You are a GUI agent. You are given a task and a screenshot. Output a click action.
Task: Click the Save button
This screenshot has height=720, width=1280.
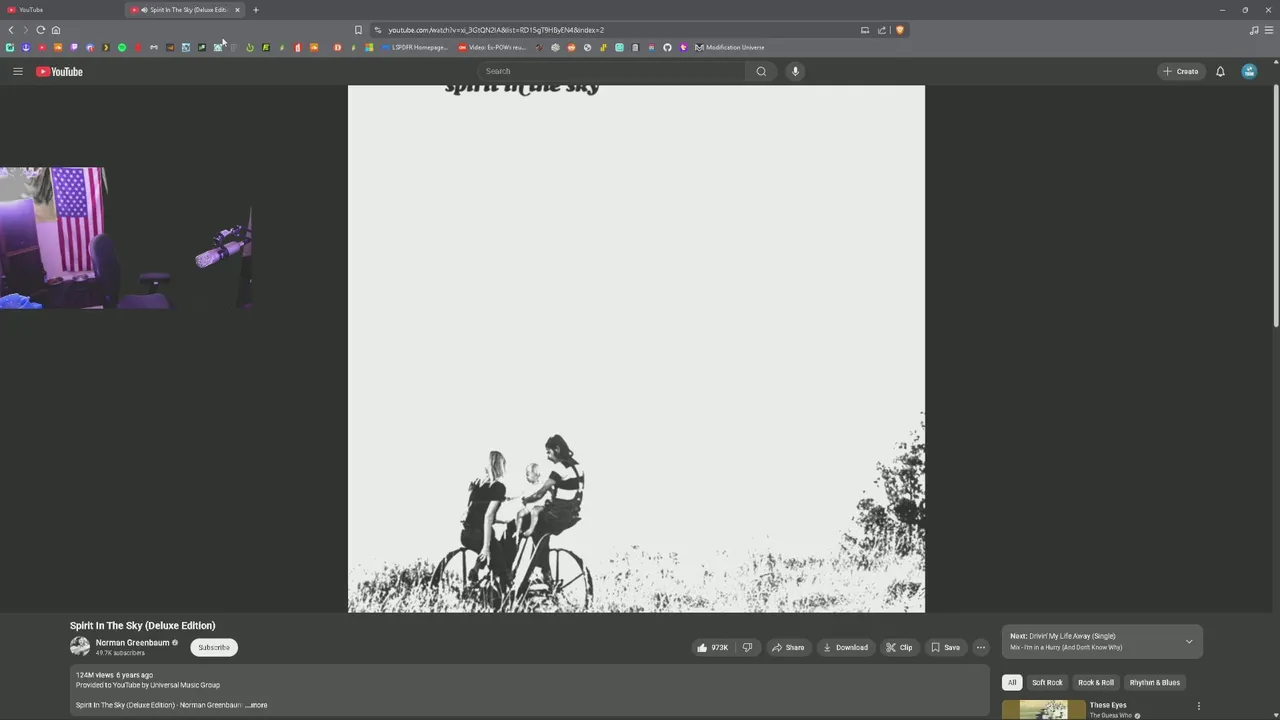pos(945,647)
